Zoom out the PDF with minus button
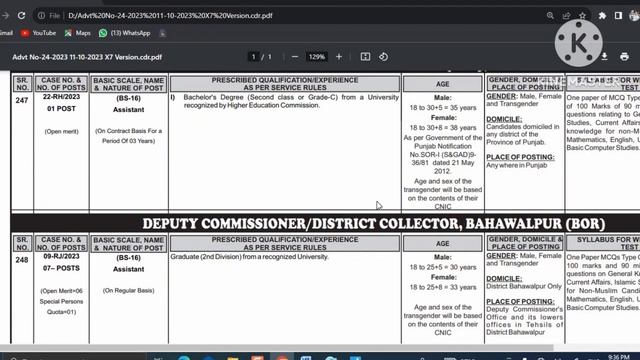 tap(295, 57)
